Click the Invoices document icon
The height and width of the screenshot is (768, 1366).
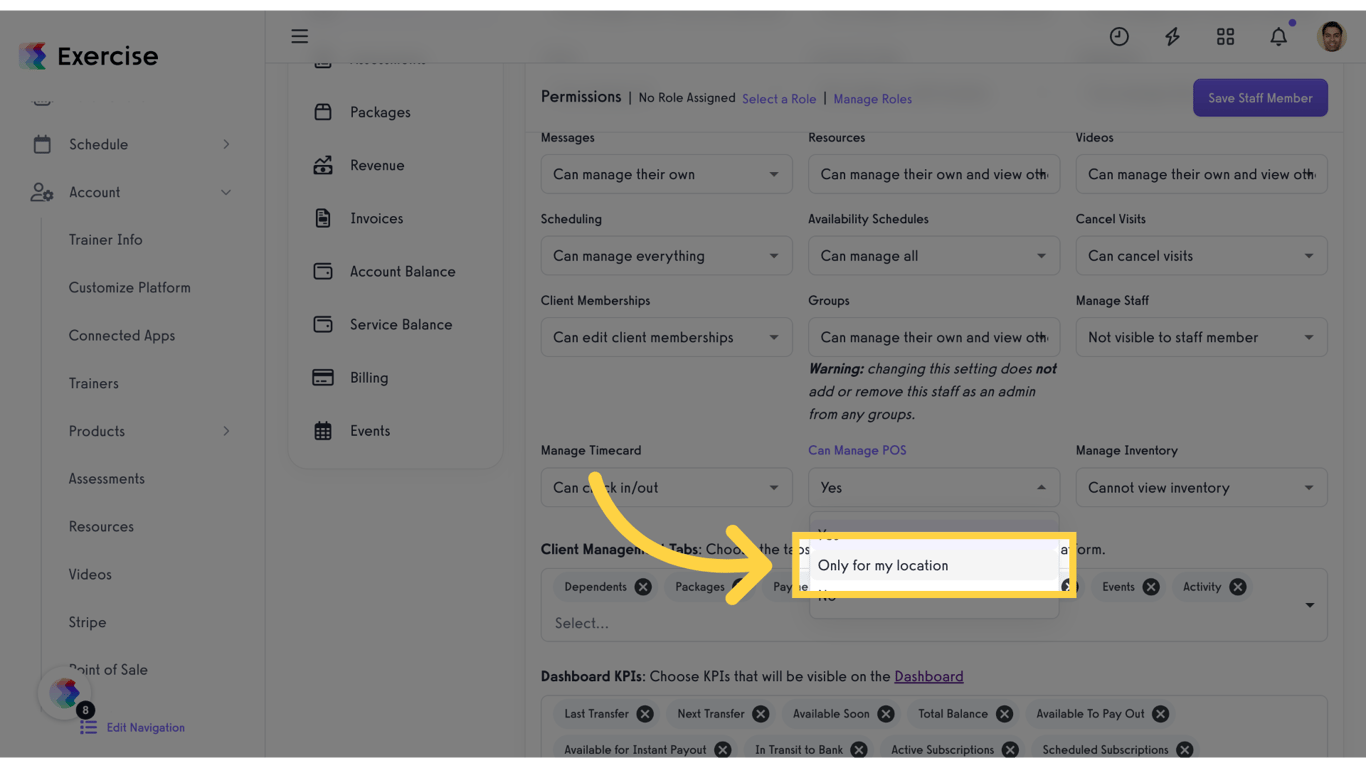point(323,218)
